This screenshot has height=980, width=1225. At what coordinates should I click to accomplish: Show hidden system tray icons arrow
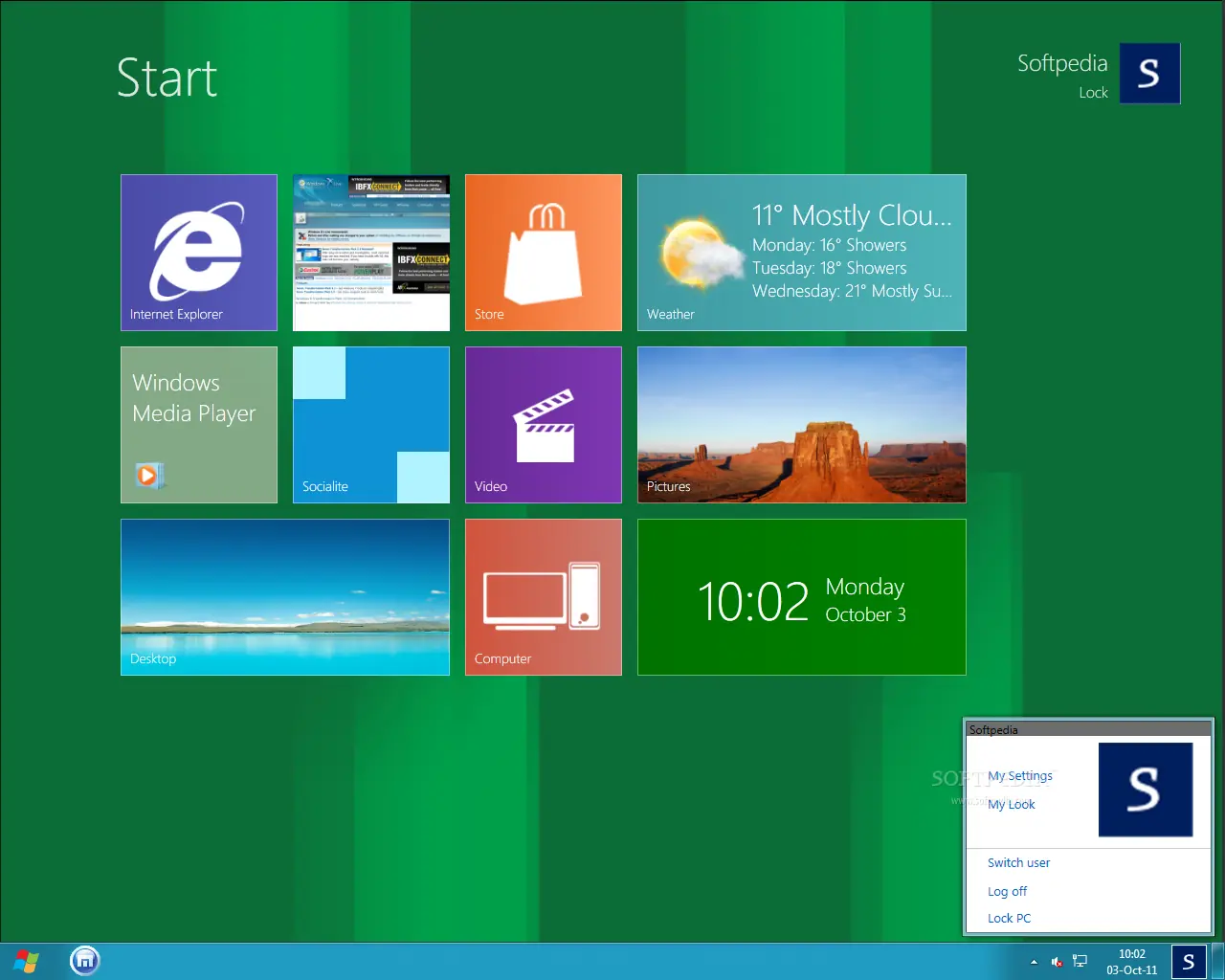point(1034,962)
